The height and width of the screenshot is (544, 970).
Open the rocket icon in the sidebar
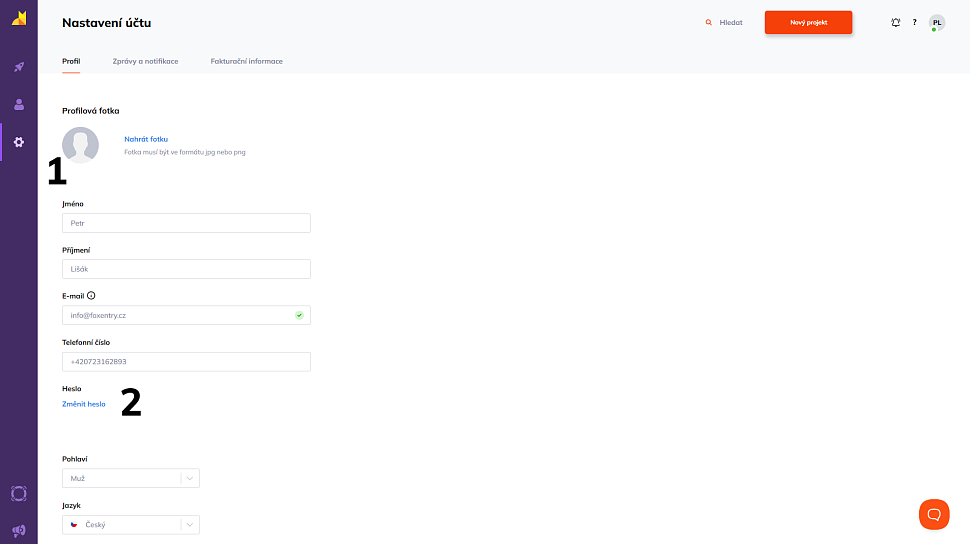pyautogui.click(x=18, y=67)
